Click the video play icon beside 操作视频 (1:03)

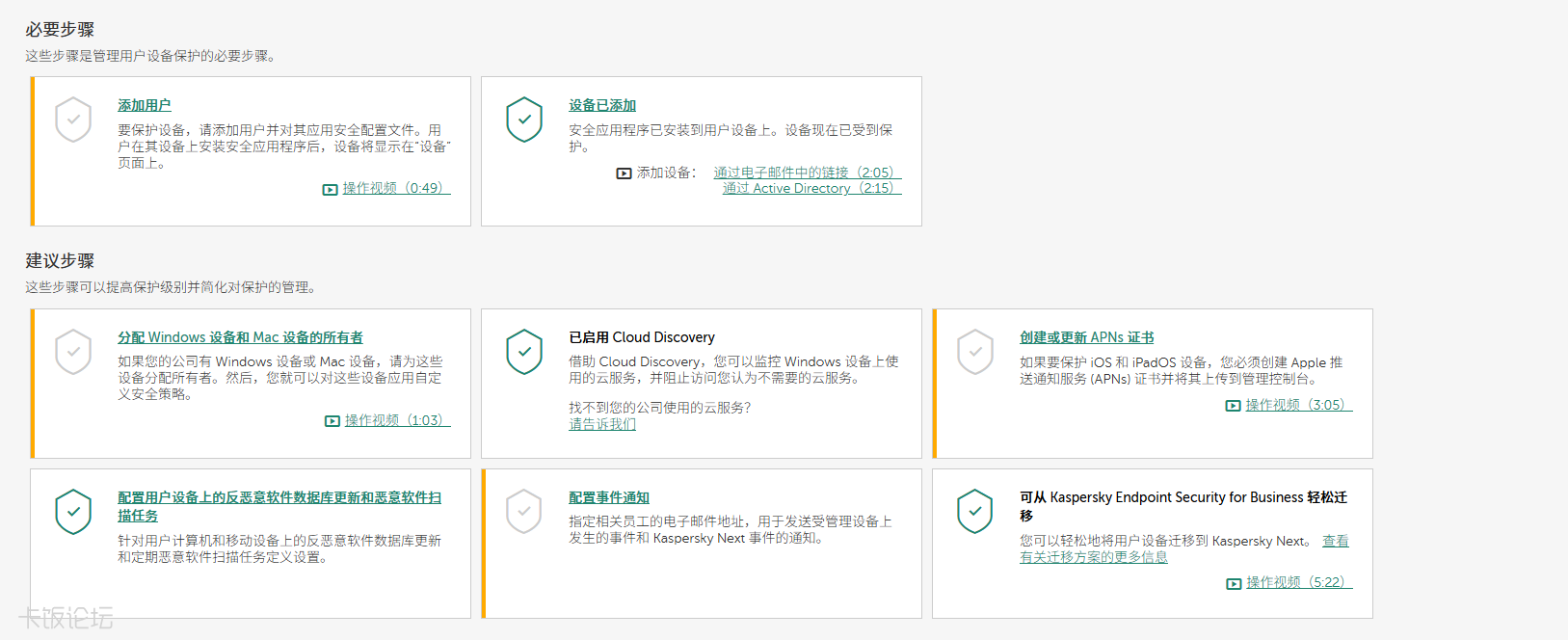[x=332, y=421]
